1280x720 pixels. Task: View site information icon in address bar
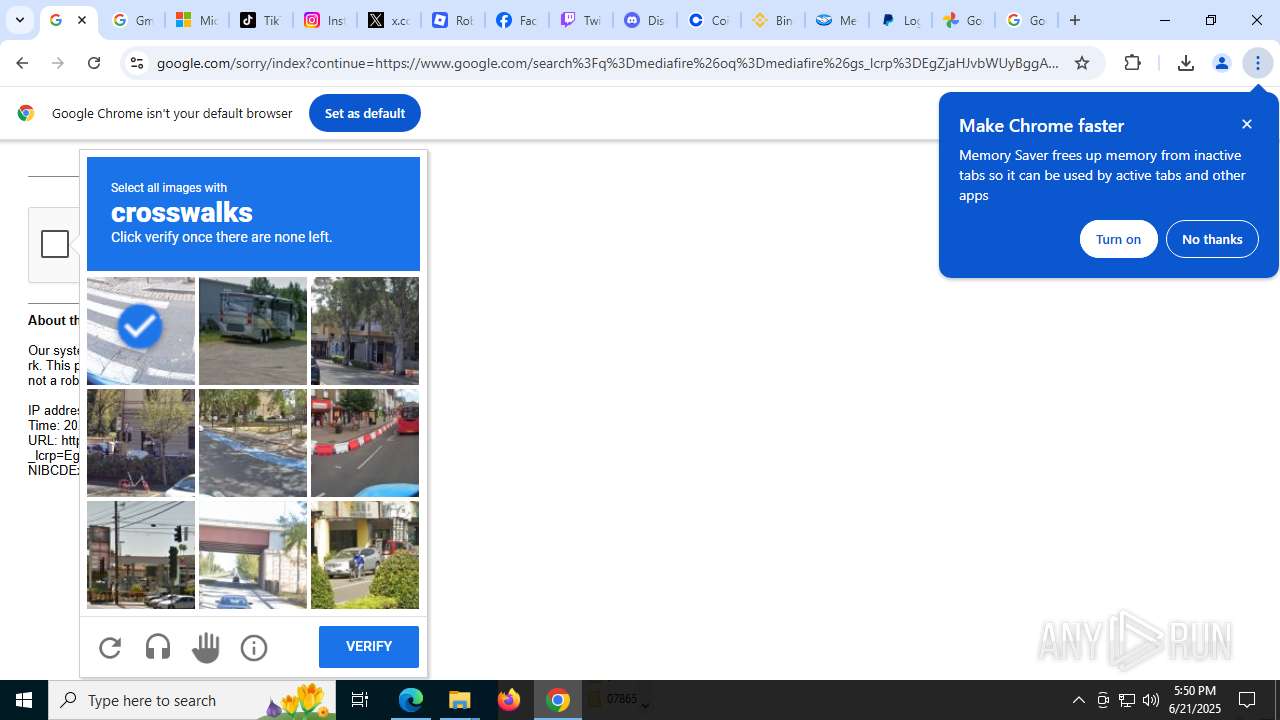[137, 63]
